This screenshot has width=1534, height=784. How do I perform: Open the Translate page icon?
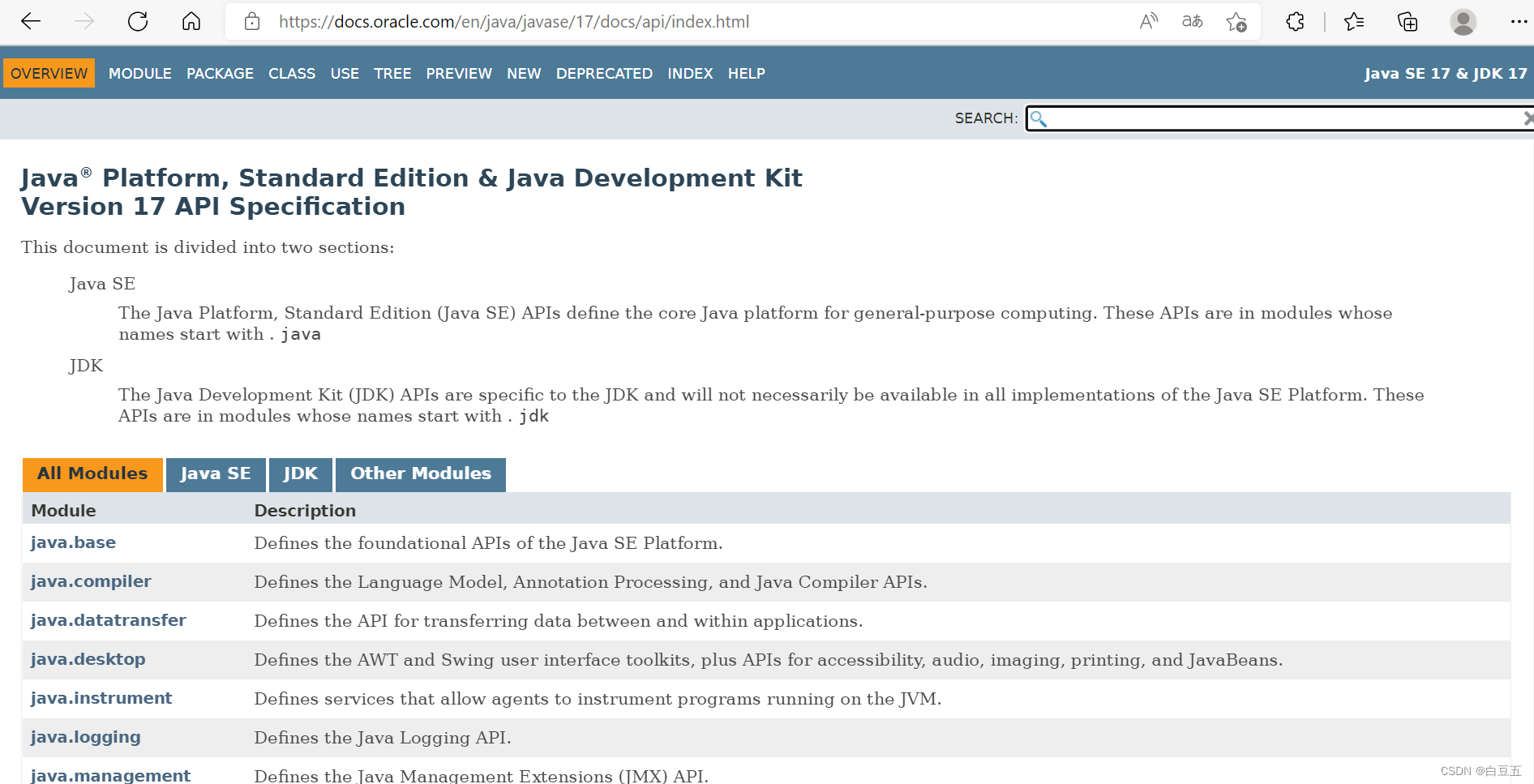pos(1192,22)
